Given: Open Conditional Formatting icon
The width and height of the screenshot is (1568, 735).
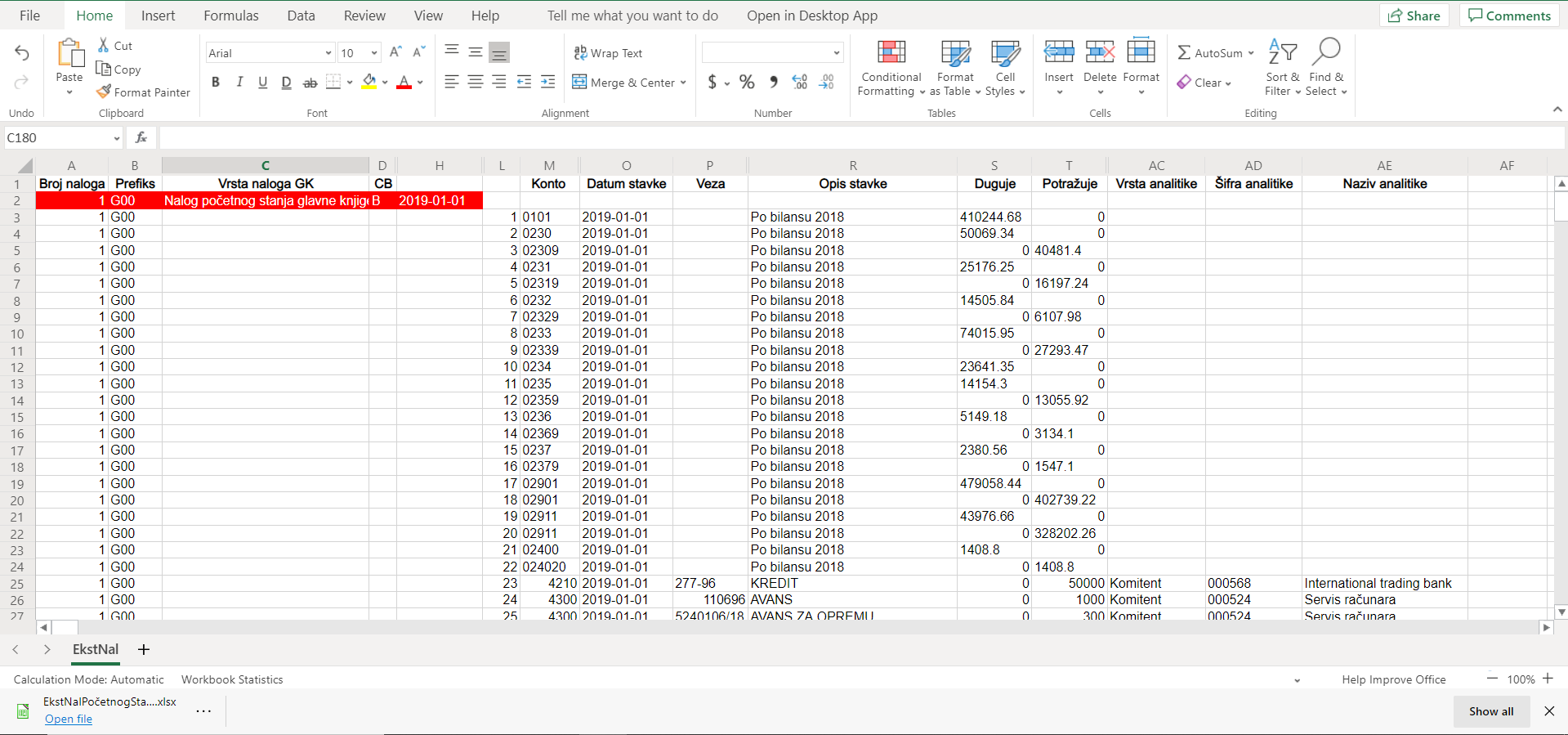Looking at the screenshot, I should coord(891,52).
